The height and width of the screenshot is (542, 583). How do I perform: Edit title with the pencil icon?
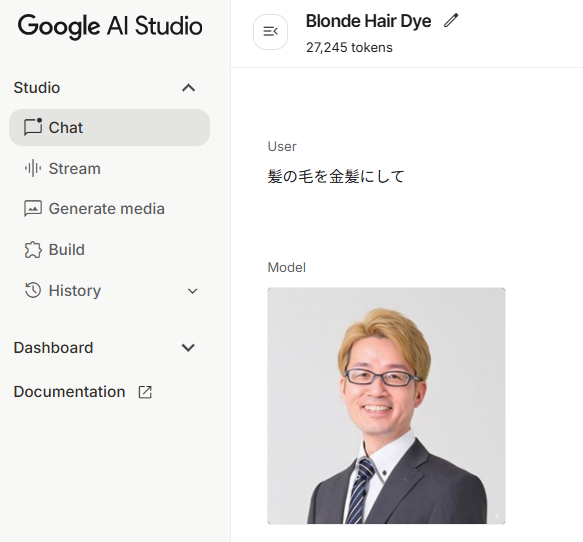point(451,20)
